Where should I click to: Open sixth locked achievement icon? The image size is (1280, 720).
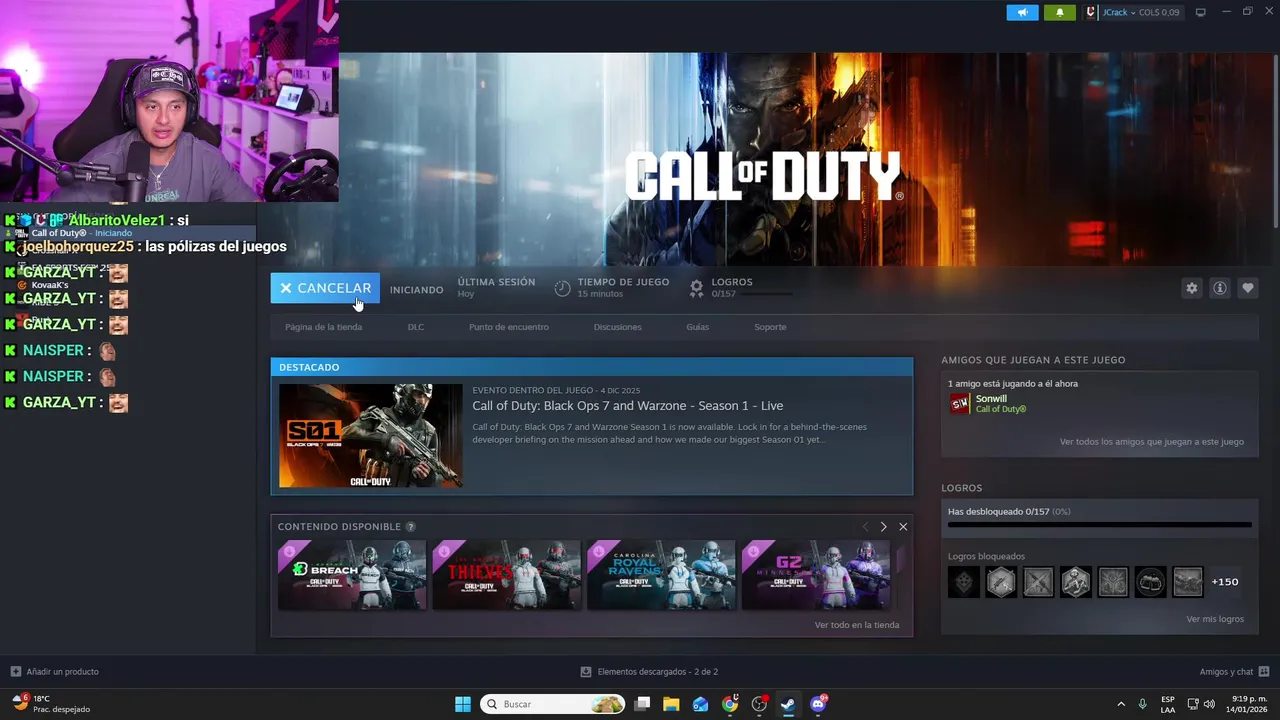[x=1150, y=582]
